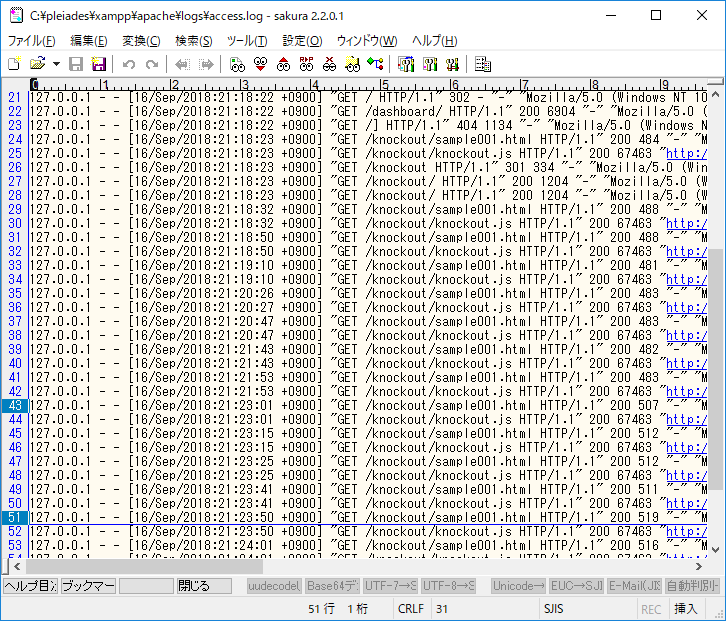The image size is (726, 621).
Task: Open Find with the binoculars document icon
Action: tap(237, 64)
